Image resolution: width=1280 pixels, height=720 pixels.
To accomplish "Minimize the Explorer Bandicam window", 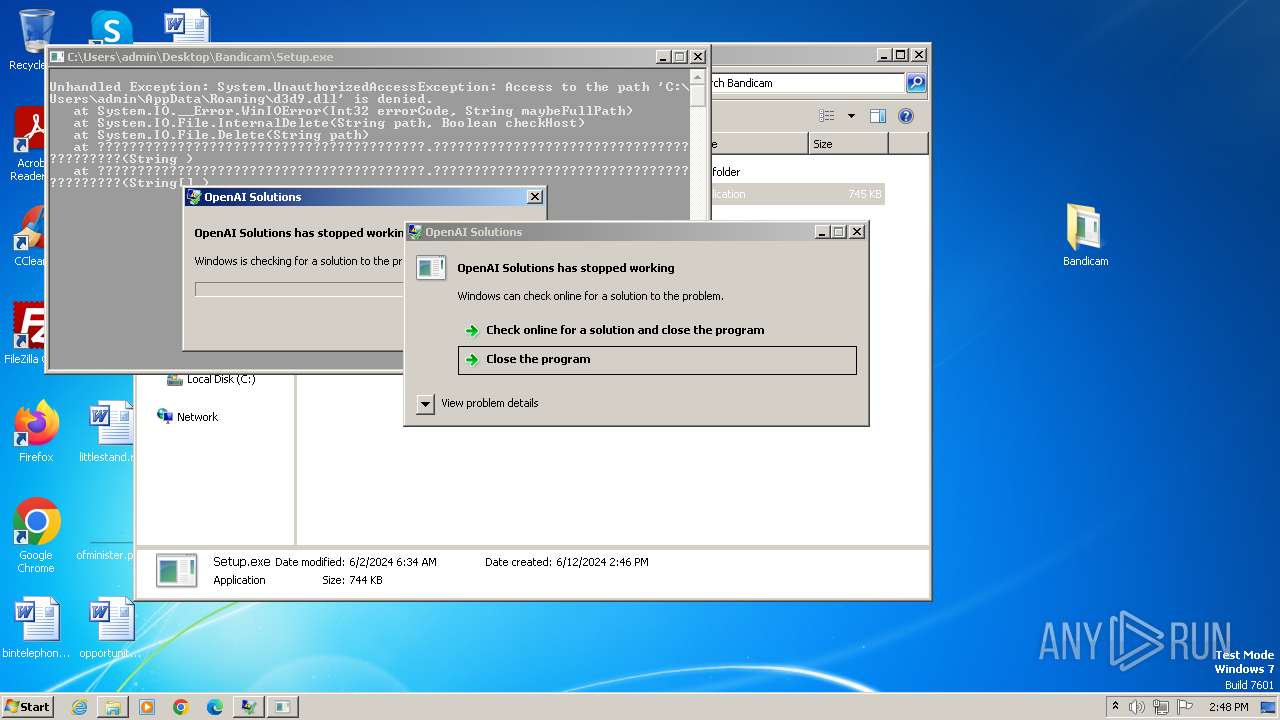I will pyautogui.click(x=884, y=55).
